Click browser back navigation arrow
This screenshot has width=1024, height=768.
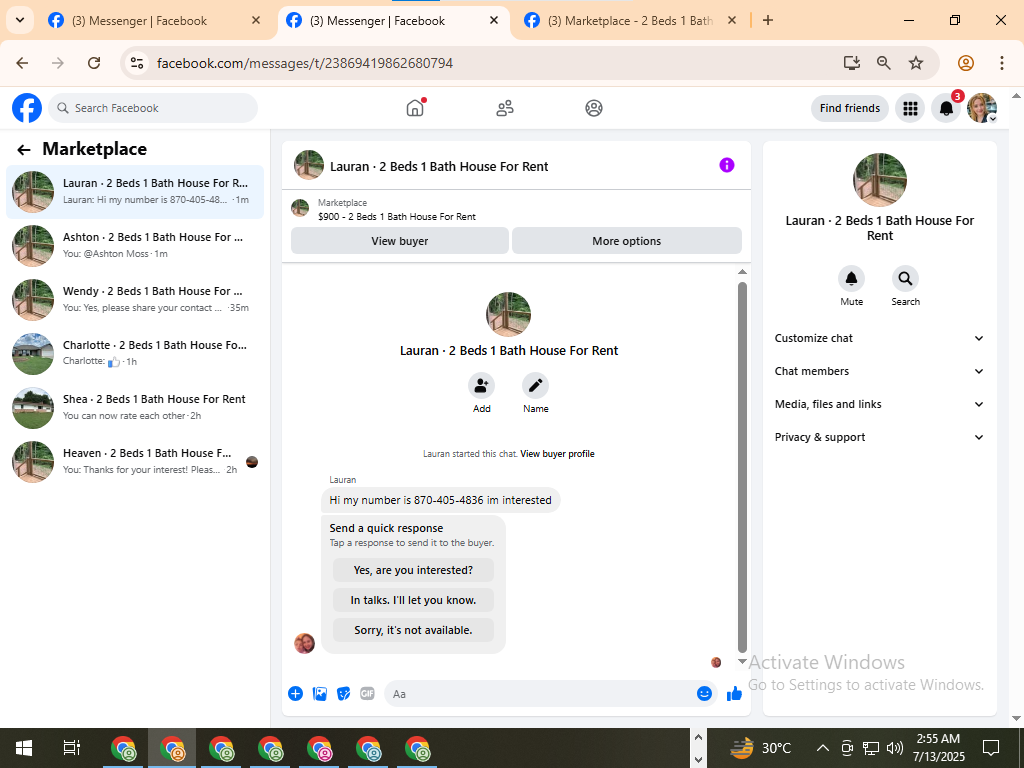[x=22, y=63]
